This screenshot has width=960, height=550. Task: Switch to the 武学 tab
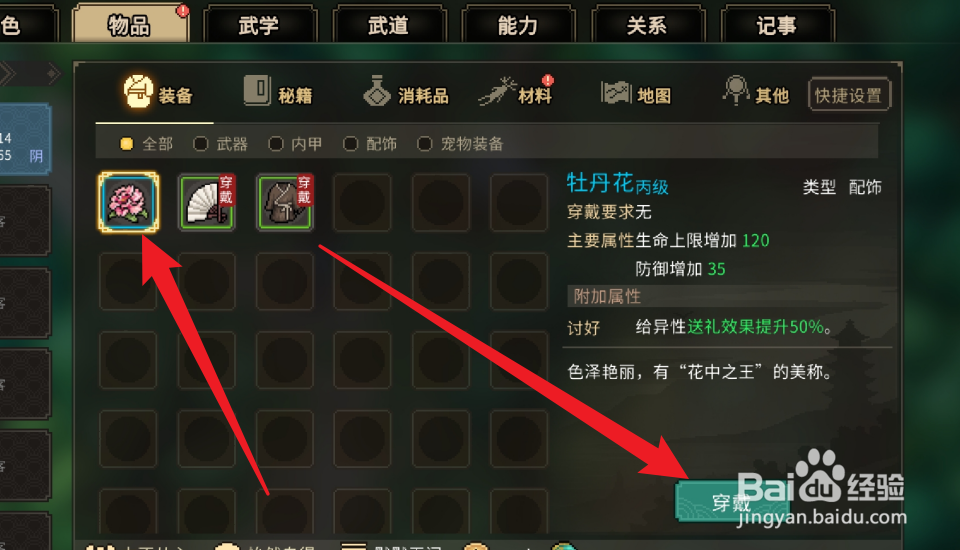click(x=260, y=24)
